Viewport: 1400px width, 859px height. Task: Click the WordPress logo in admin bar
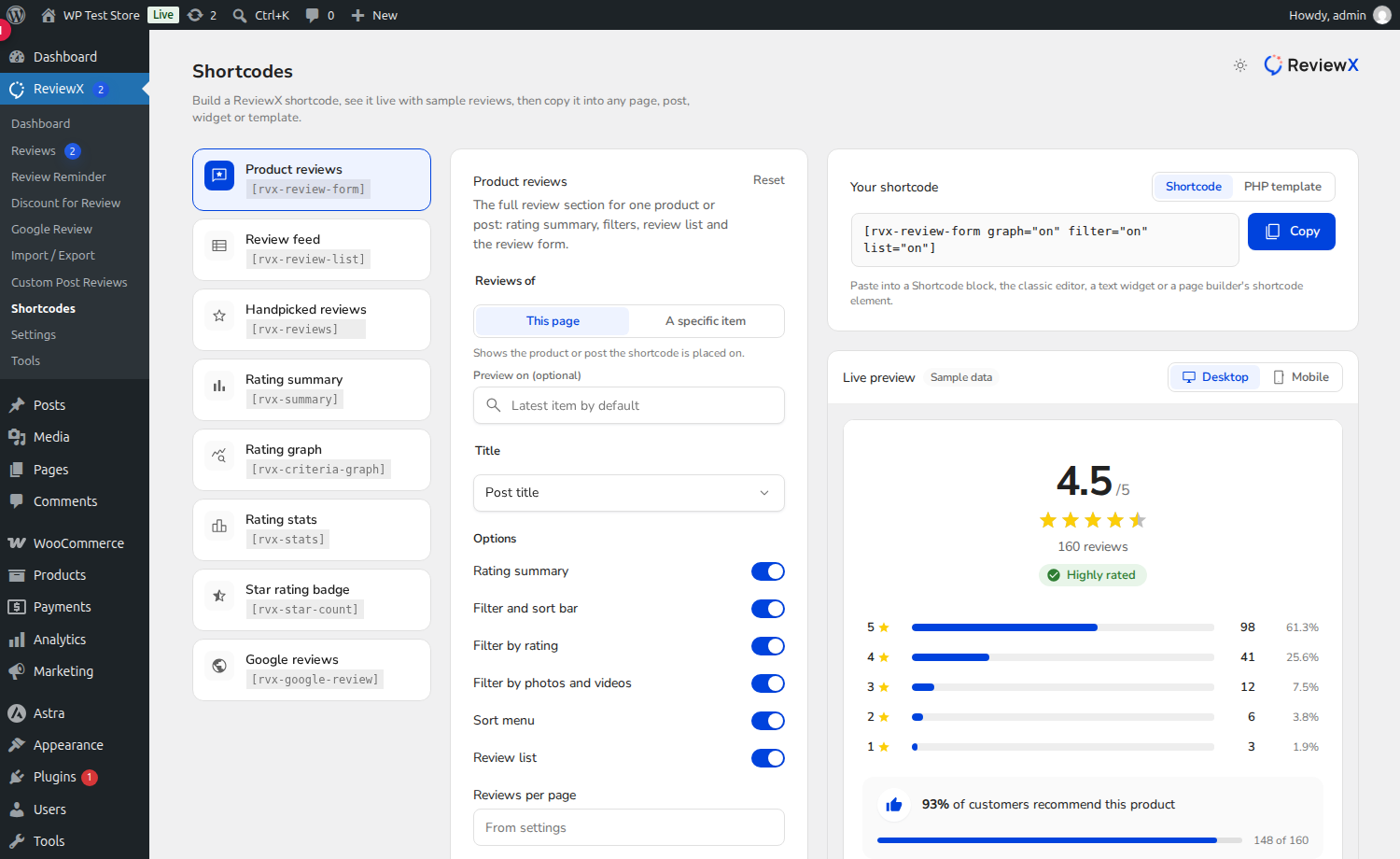click(16, 15)
